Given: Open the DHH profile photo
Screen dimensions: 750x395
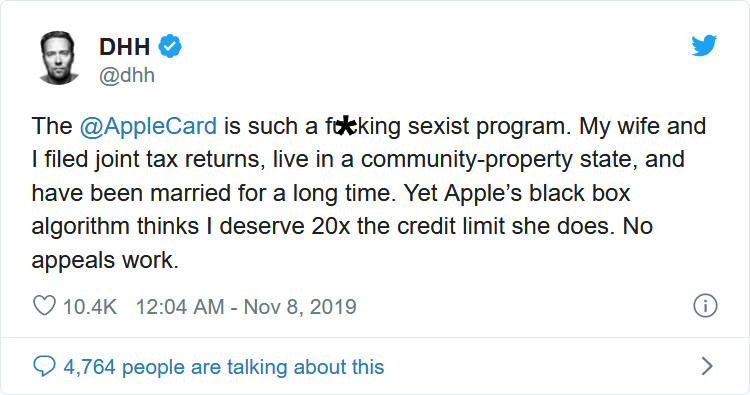Looking at the screenshot, I should (x=59, y=58).
